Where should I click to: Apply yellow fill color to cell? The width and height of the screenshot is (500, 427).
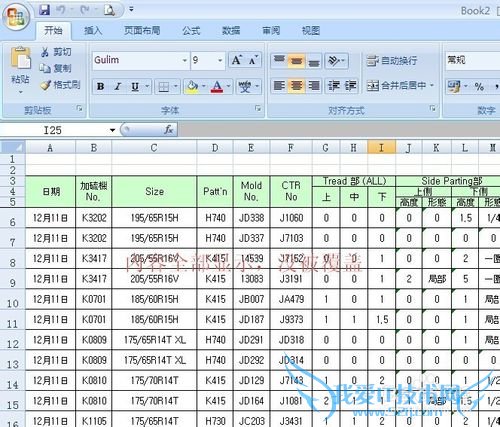tap(192, 87)
